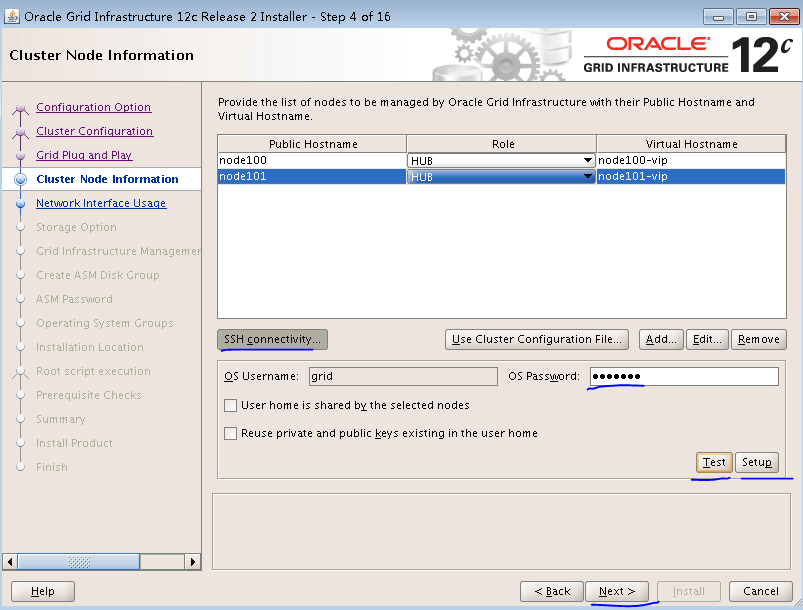Screen dimensions: 803x610
Task: Open installer Help
Action: [x=43, y=592]
